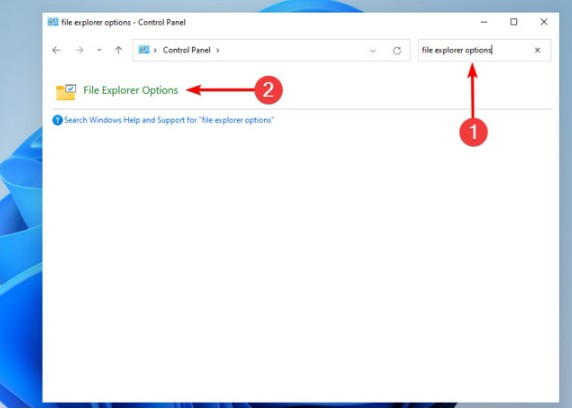The image size is (572, 409).
Task: Open File Explorer Options result
Action: 131,90
